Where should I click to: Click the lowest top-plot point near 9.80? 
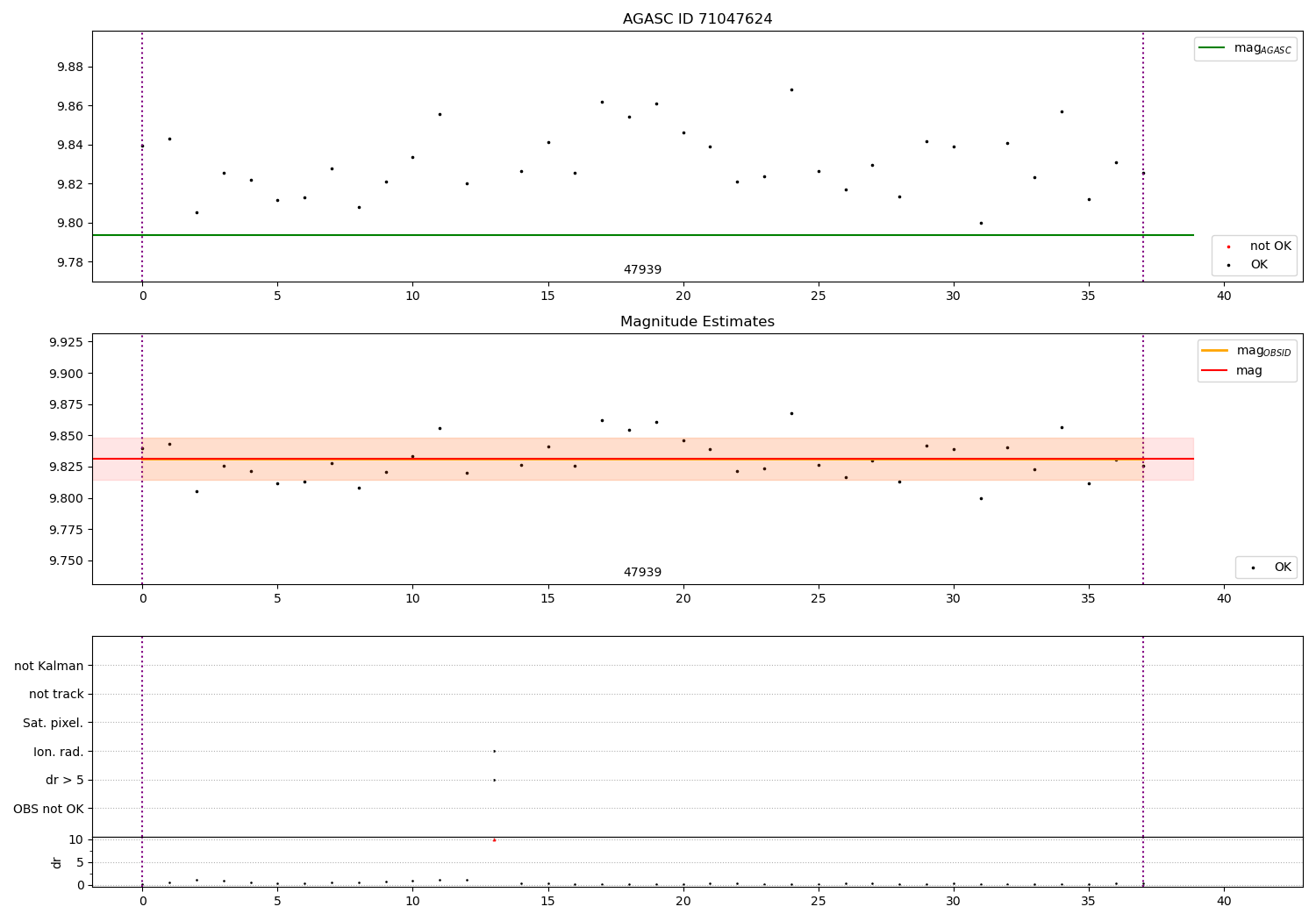click(981, 223)
